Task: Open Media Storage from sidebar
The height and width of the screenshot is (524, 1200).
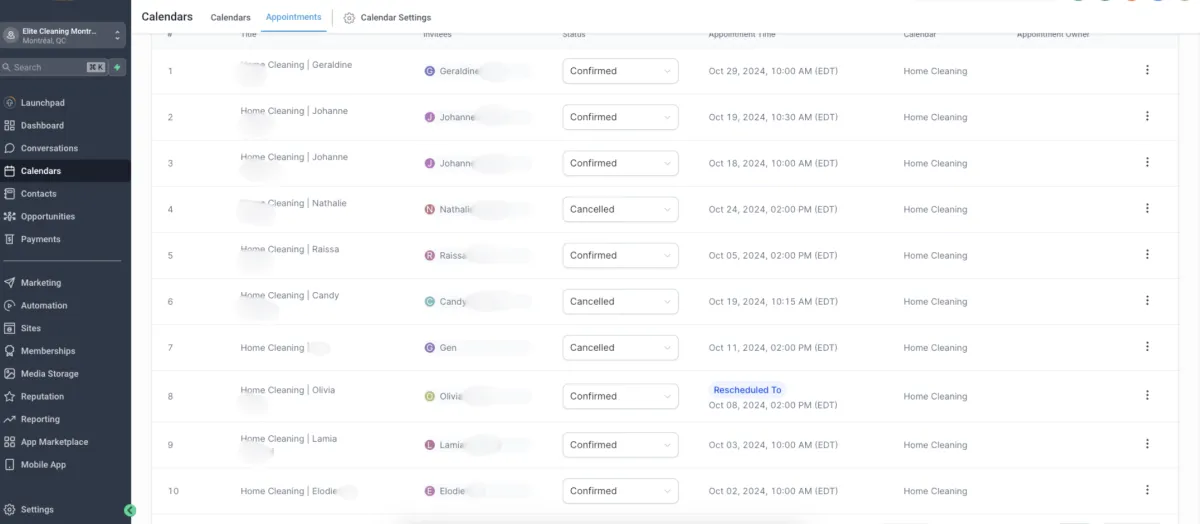Action: click(x=49, y=374)
